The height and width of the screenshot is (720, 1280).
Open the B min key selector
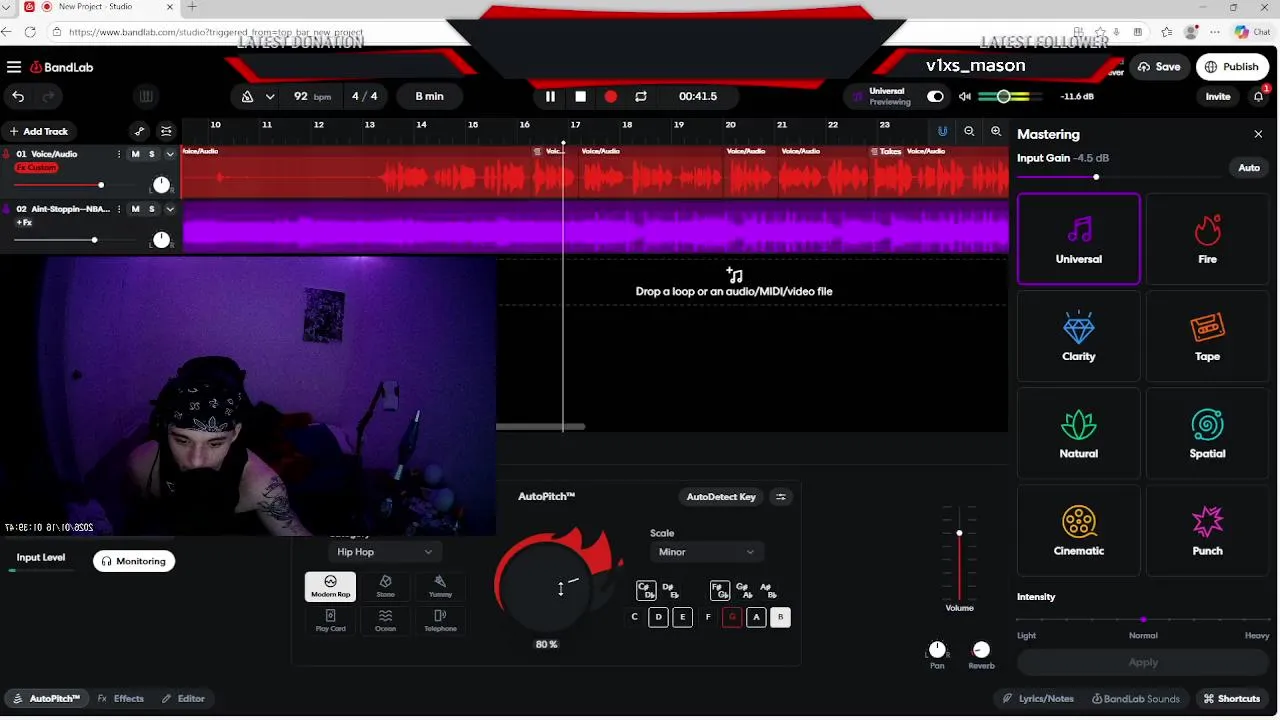click(429, 96)
